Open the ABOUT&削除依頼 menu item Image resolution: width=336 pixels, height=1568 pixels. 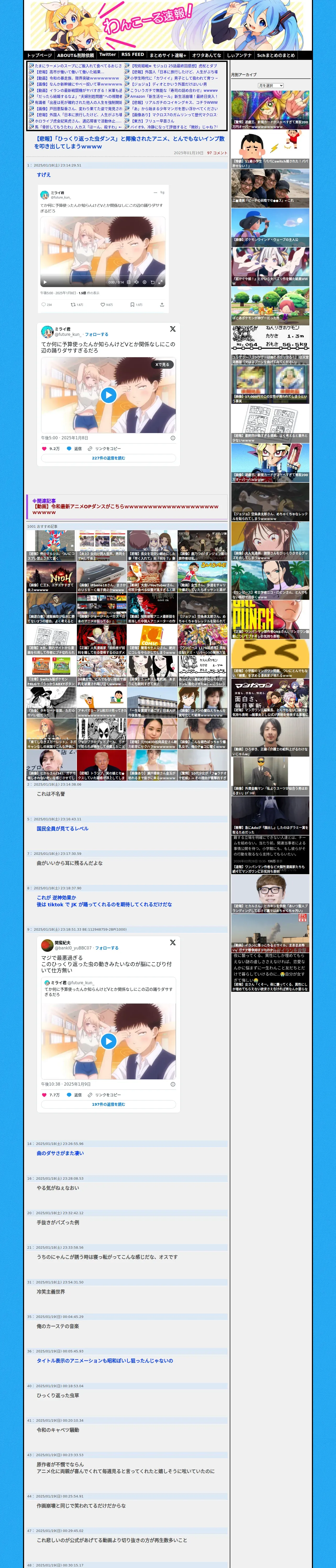76,55
